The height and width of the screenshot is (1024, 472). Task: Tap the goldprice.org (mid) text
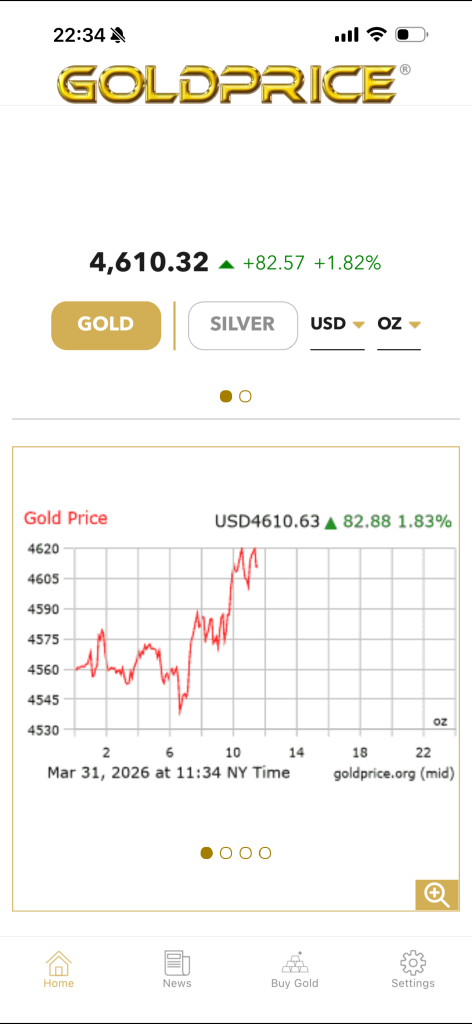(394, 774)
